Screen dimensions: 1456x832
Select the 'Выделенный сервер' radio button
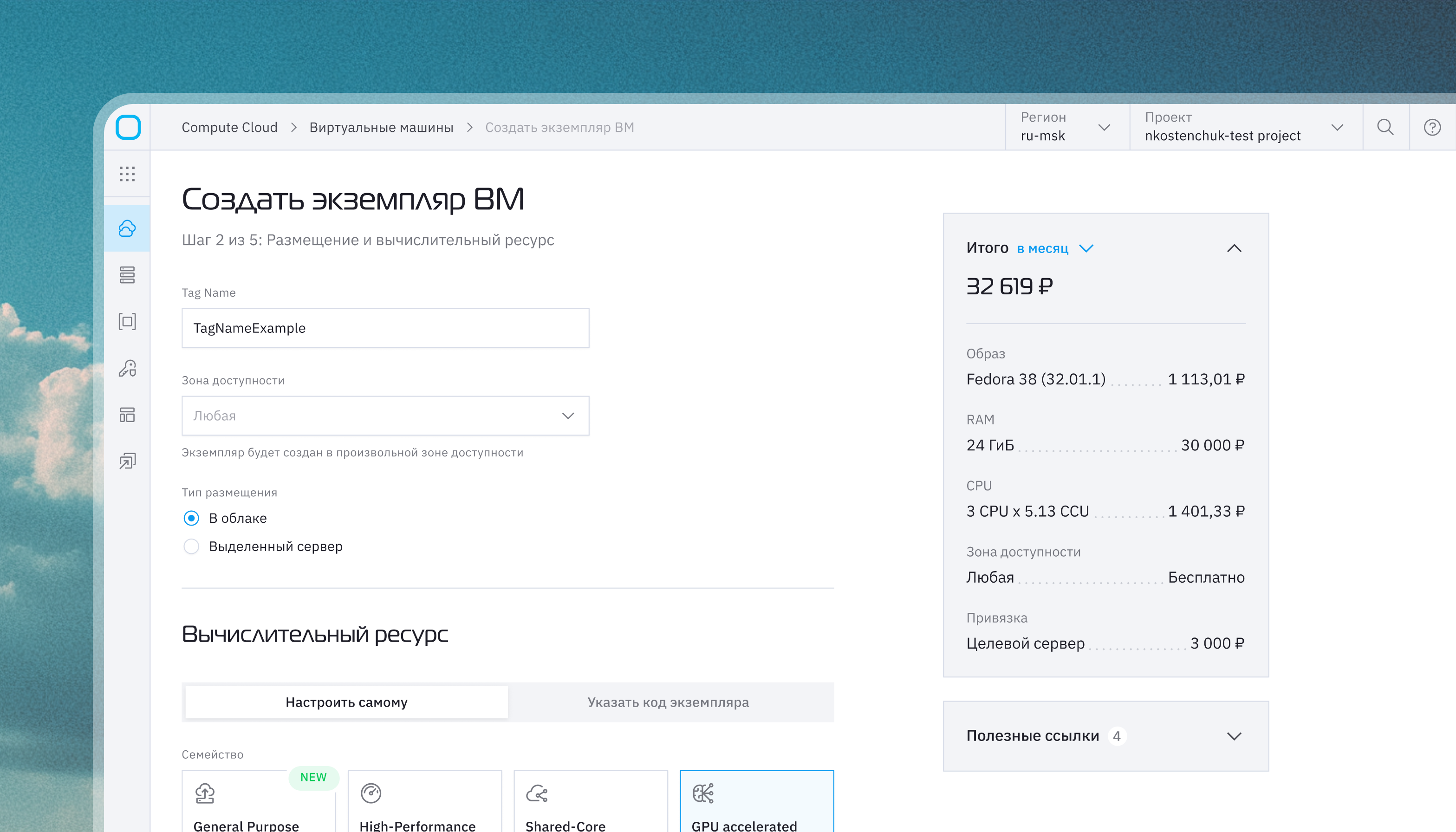click(x=191, y=546)
